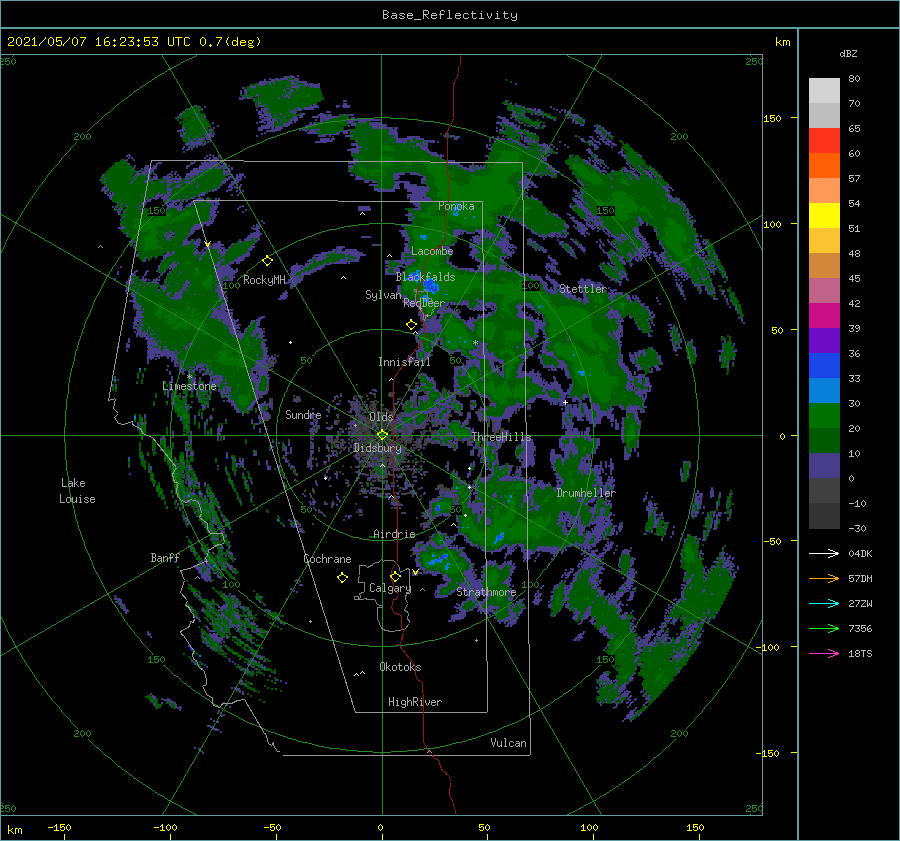This screenshot has height=841, width=900.
Task: Click the white 04DK arrow in legend
Action: [x=824, y=553]
